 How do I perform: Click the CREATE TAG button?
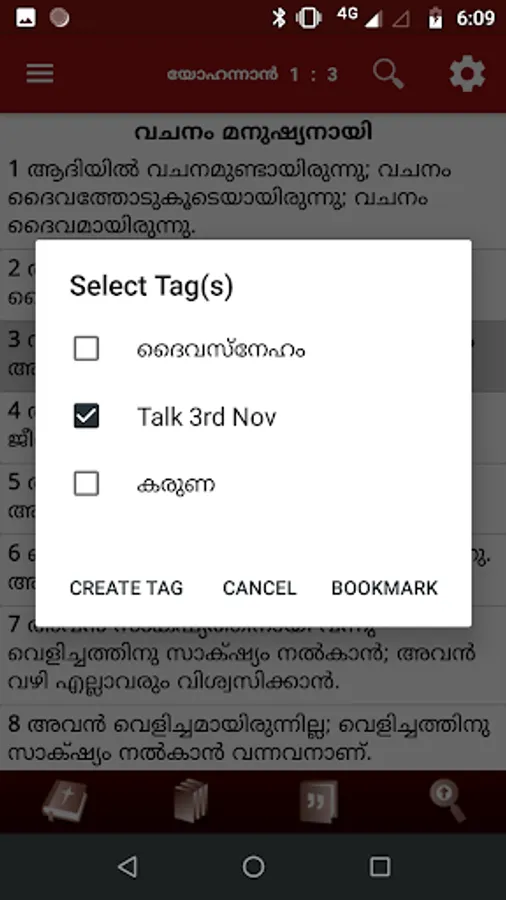click(126, 588)
